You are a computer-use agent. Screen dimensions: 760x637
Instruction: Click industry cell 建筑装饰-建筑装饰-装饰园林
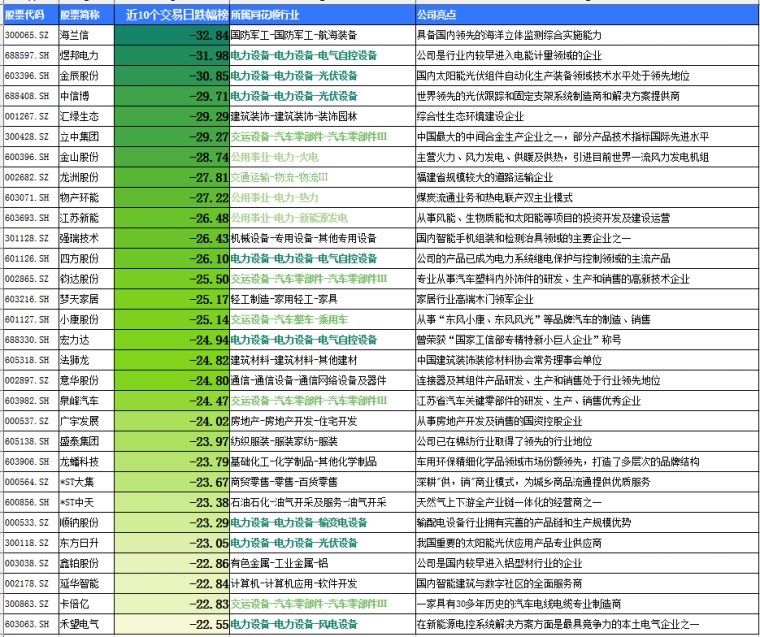(322, 117)
